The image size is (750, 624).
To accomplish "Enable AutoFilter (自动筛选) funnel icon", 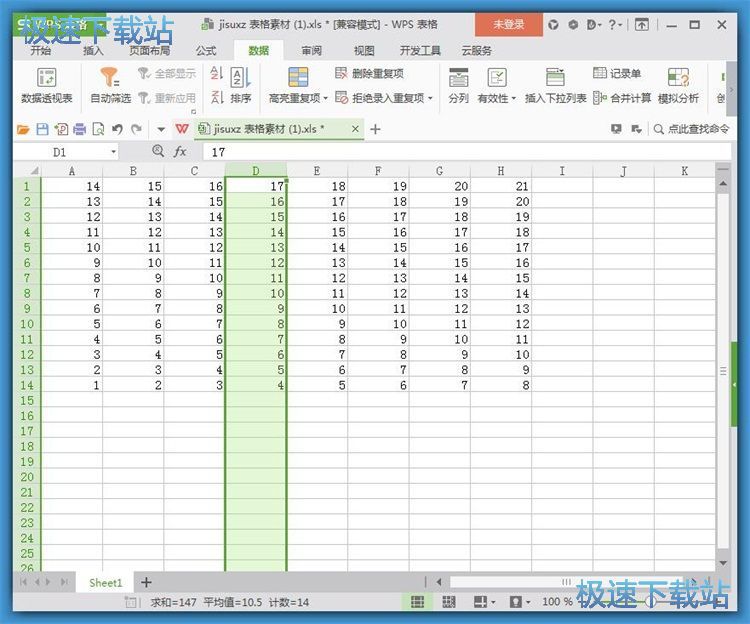I will (x=110, y=77).
